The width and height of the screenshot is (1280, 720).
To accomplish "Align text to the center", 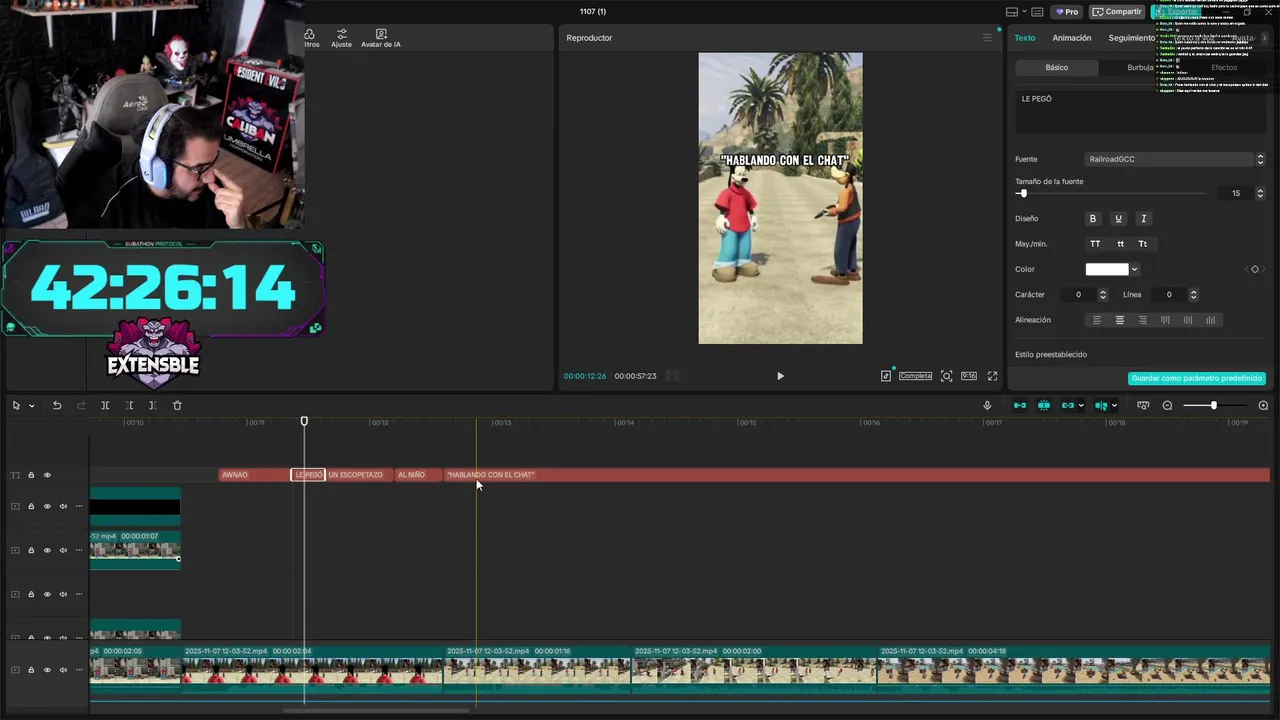I will (x=1120, y=320).
